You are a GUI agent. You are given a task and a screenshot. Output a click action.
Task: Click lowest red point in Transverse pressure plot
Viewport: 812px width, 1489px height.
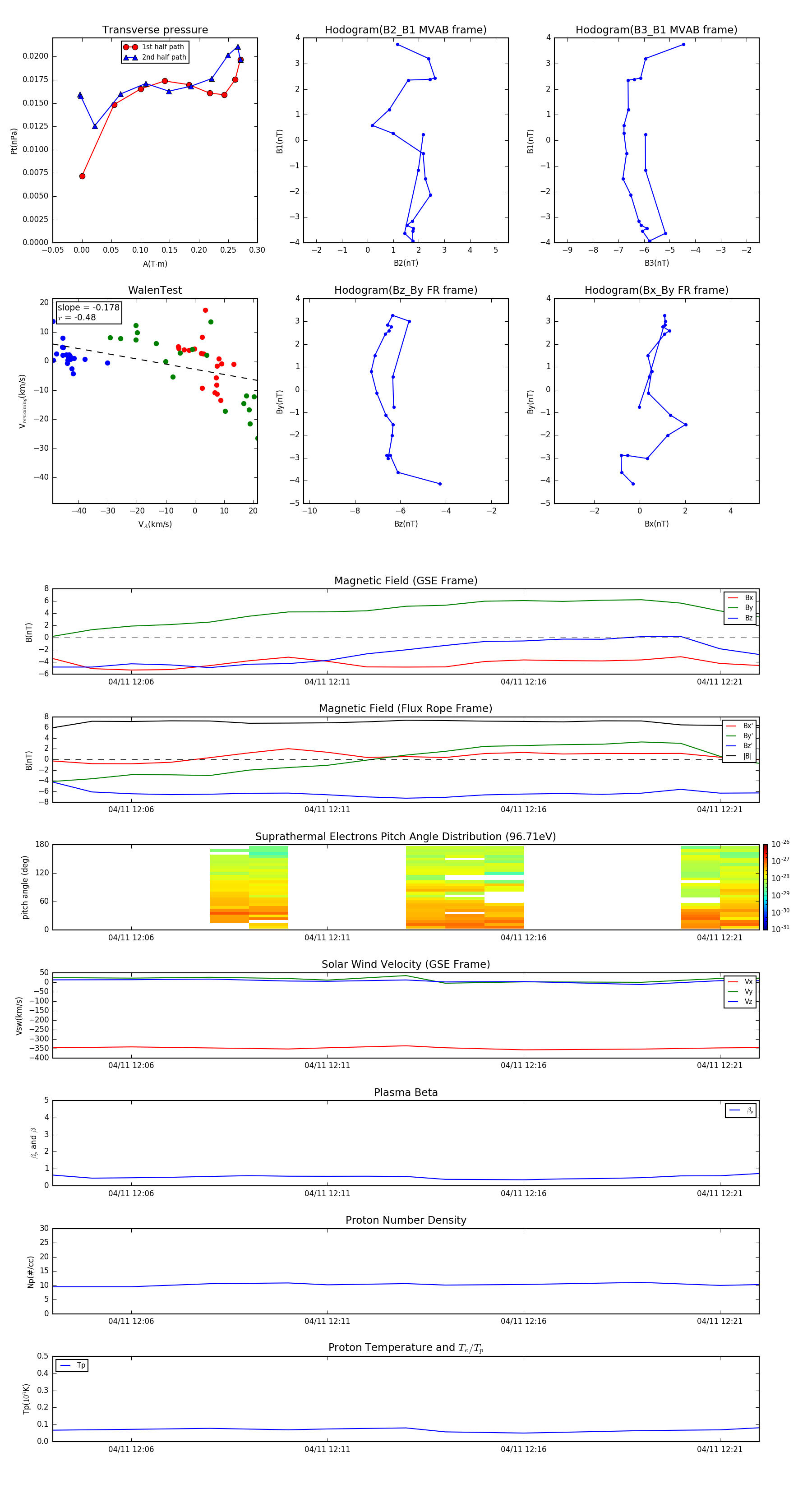click(82, 176)
